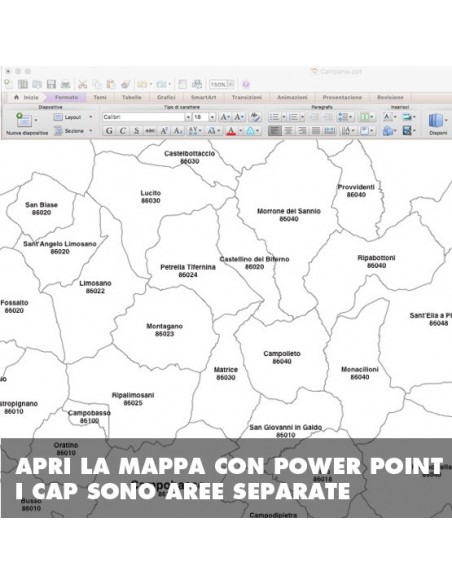Increase font size with larger A

coord(225,117)
